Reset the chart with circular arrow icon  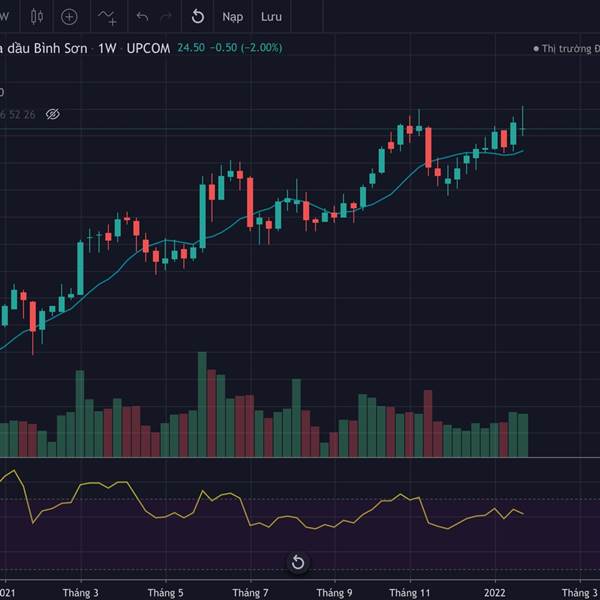pos(197,17)
